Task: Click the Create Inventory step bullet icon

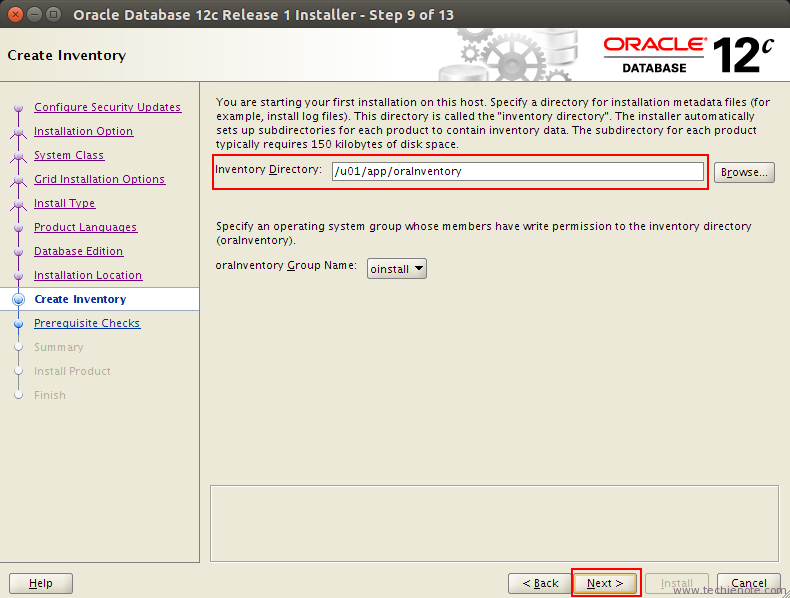Action: (x=19, y=299)
